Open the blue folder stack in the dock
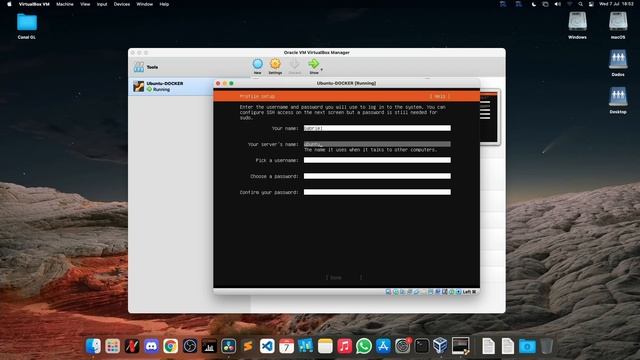 click(x=527, y=346)
